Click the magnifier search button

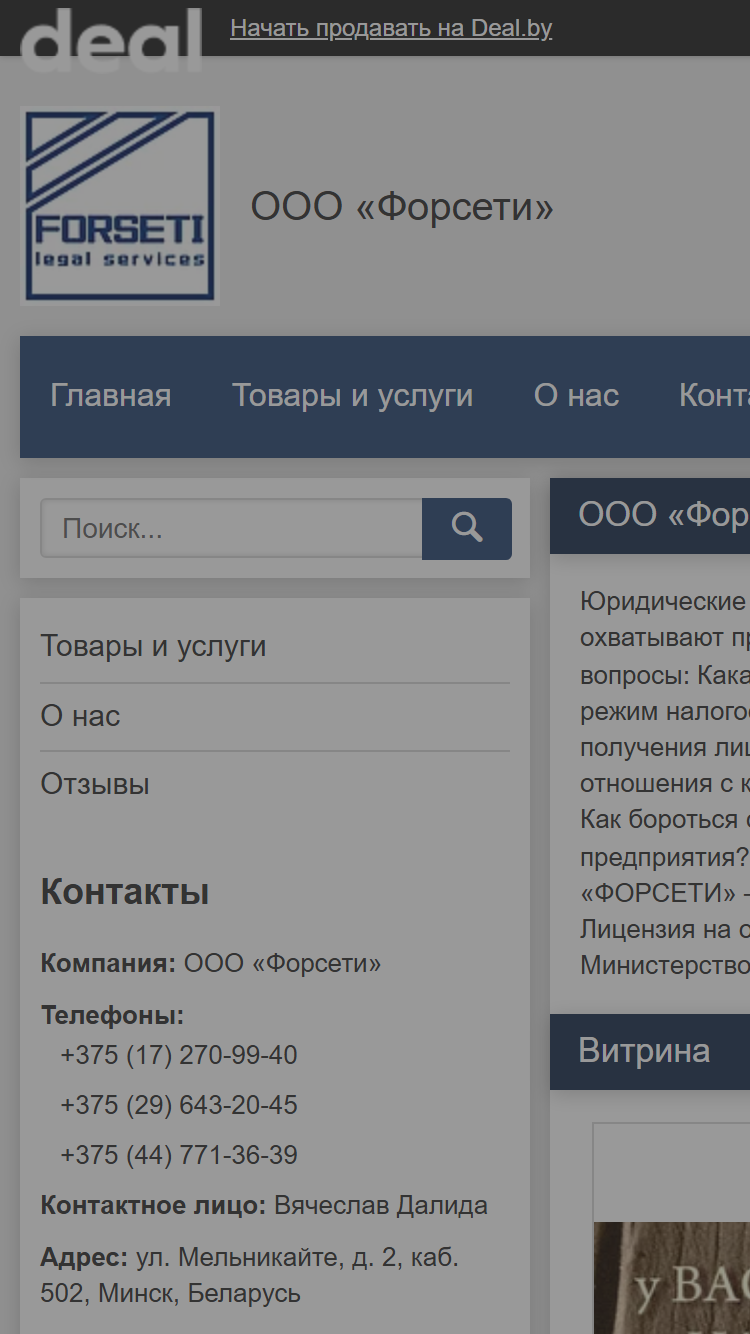coord(467,529)
